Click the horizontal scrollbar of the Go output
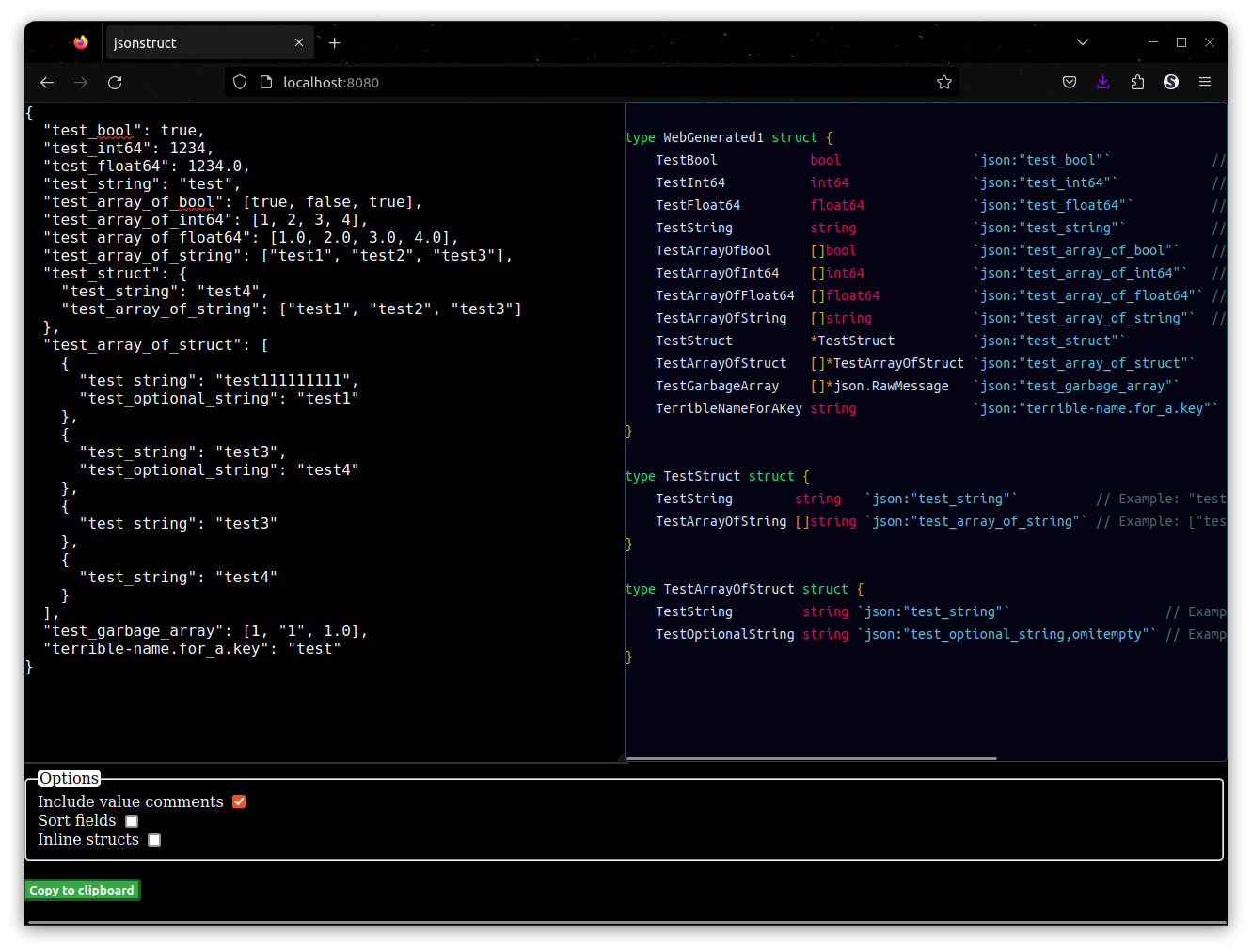The image size is (1252, 952). click(x=811, y=758)
